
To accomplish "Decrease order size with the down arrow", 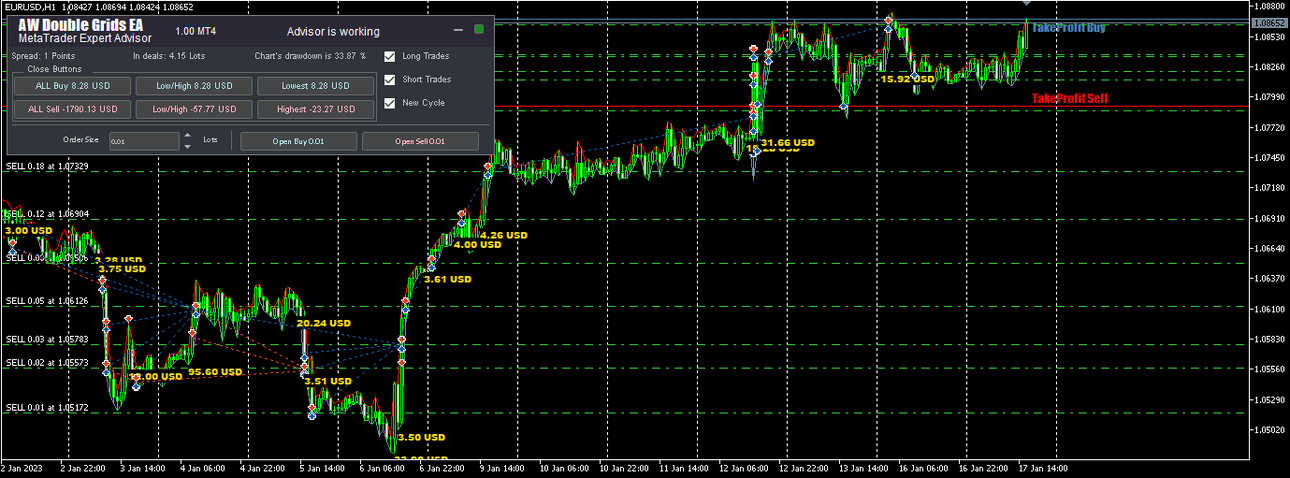I will pos(187,146).
